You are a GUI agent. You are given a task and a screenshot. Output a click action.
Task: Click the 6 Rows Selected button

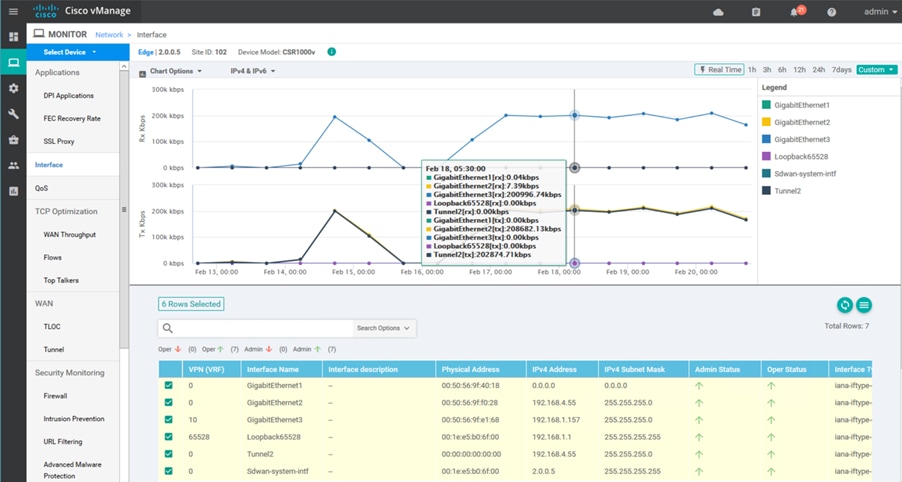191,304
